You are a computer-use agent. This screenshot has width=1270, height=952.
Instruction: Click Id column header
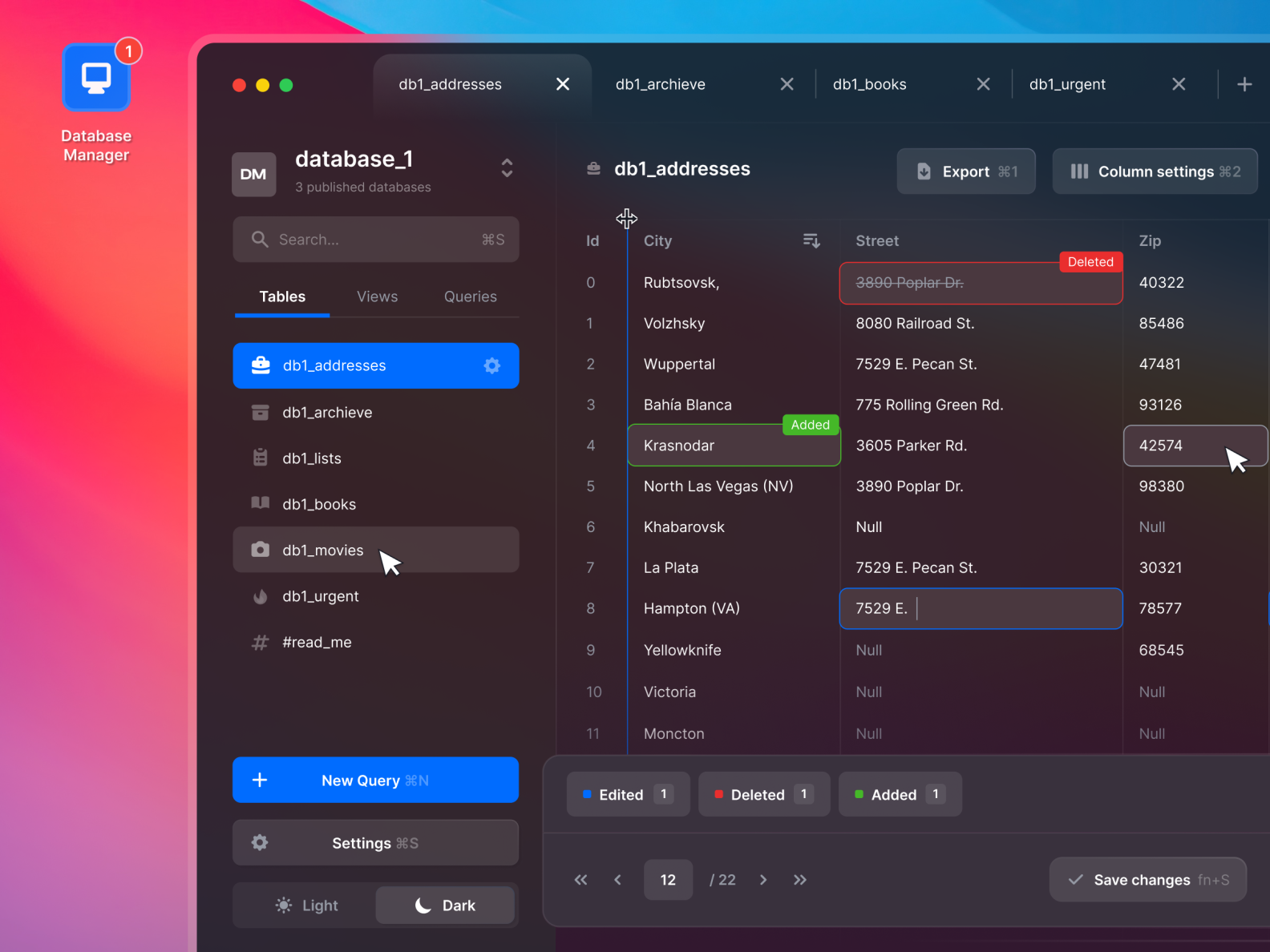(593, 240)
